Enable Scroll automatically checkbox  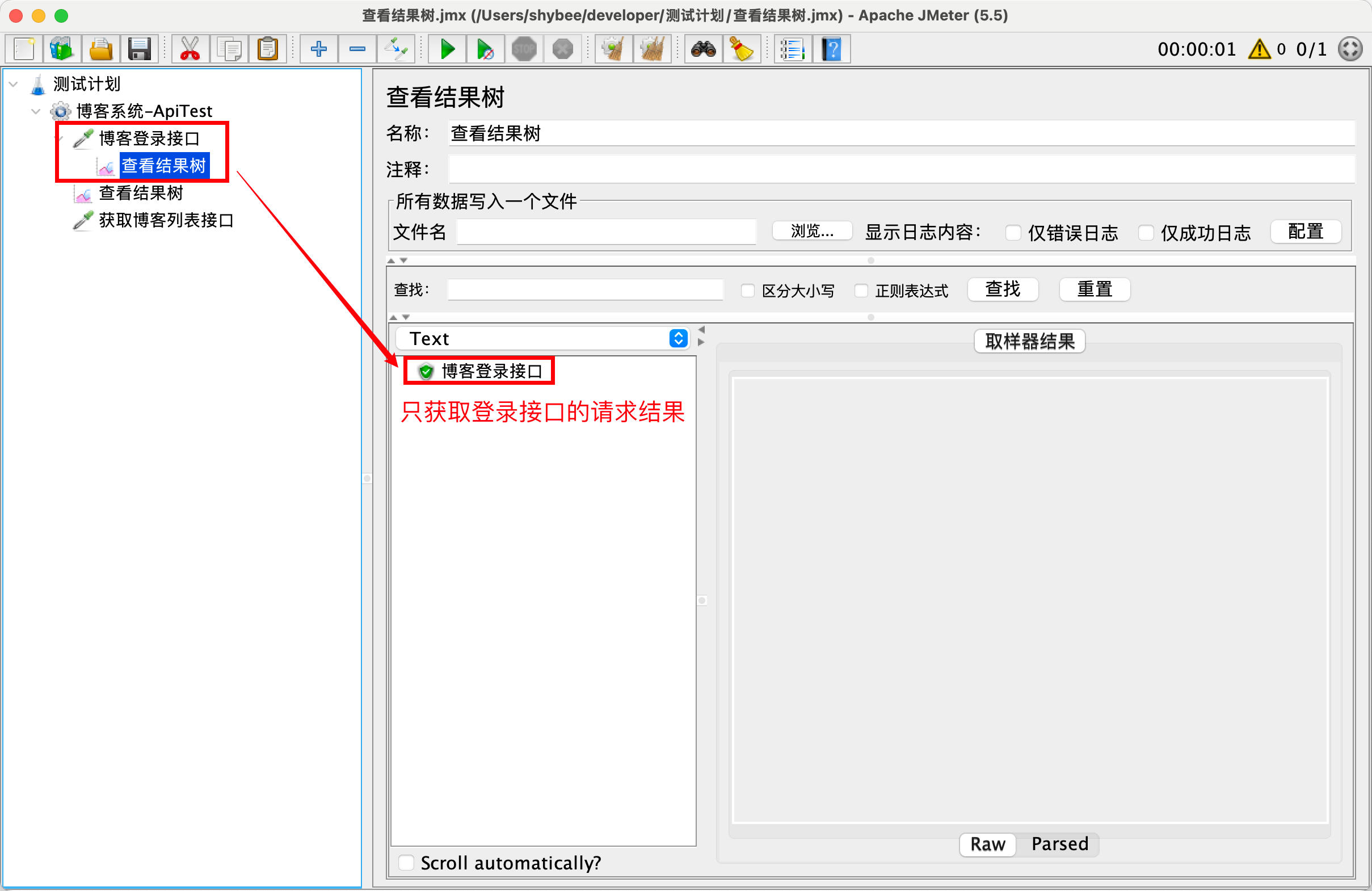tap(406, 863)
